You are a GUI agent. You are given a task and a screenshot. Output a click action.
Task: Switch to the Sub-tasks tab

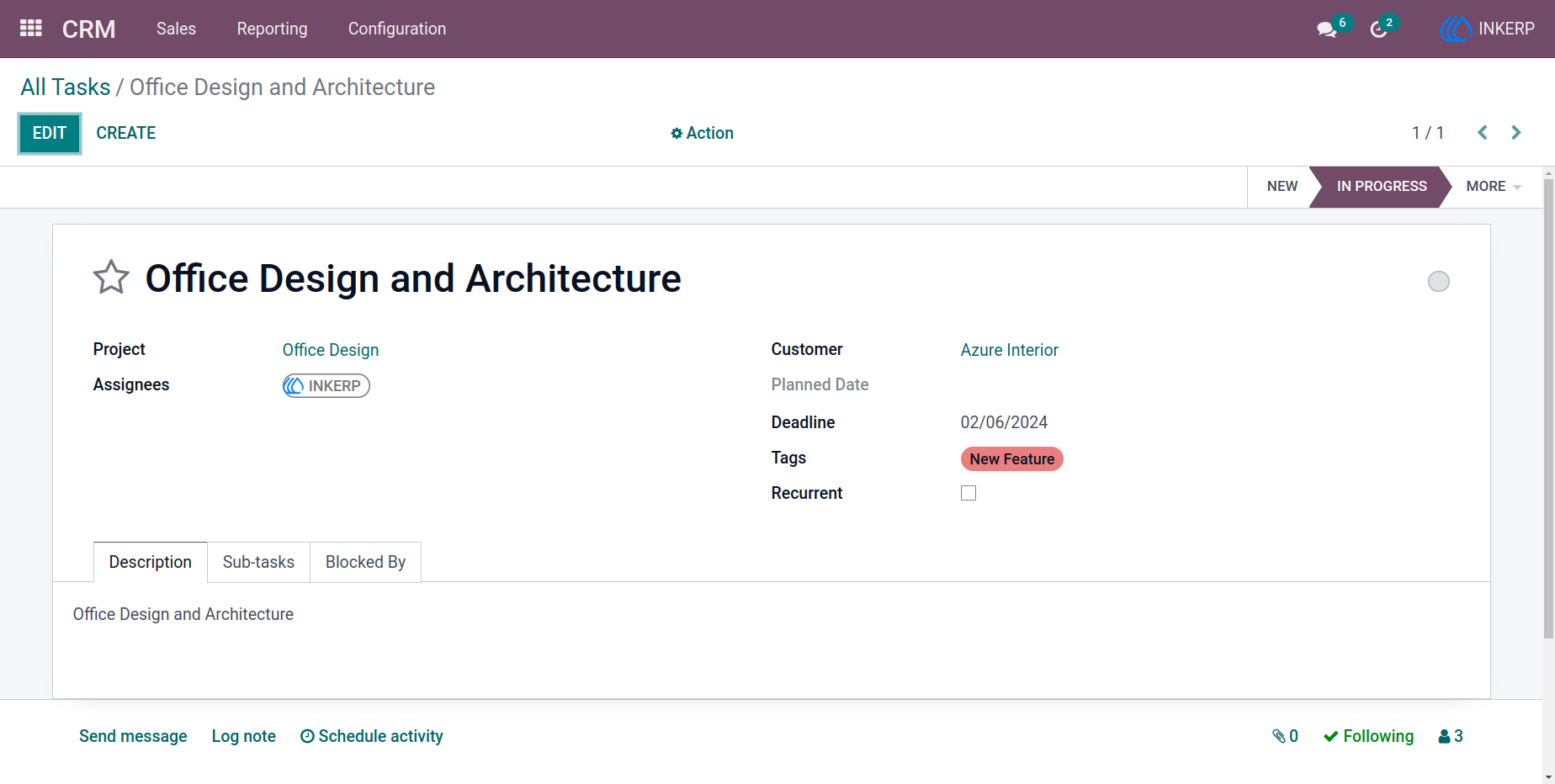pyautogui.click(x=258, y=562)
